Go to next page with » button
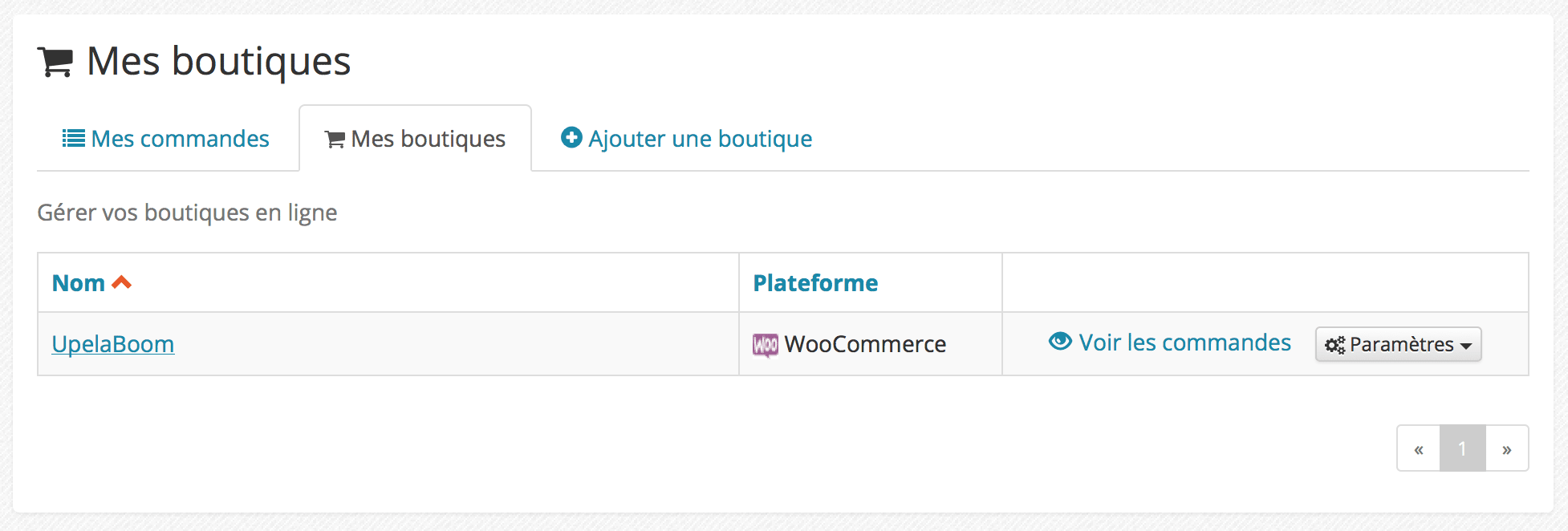 point(1507,448)
